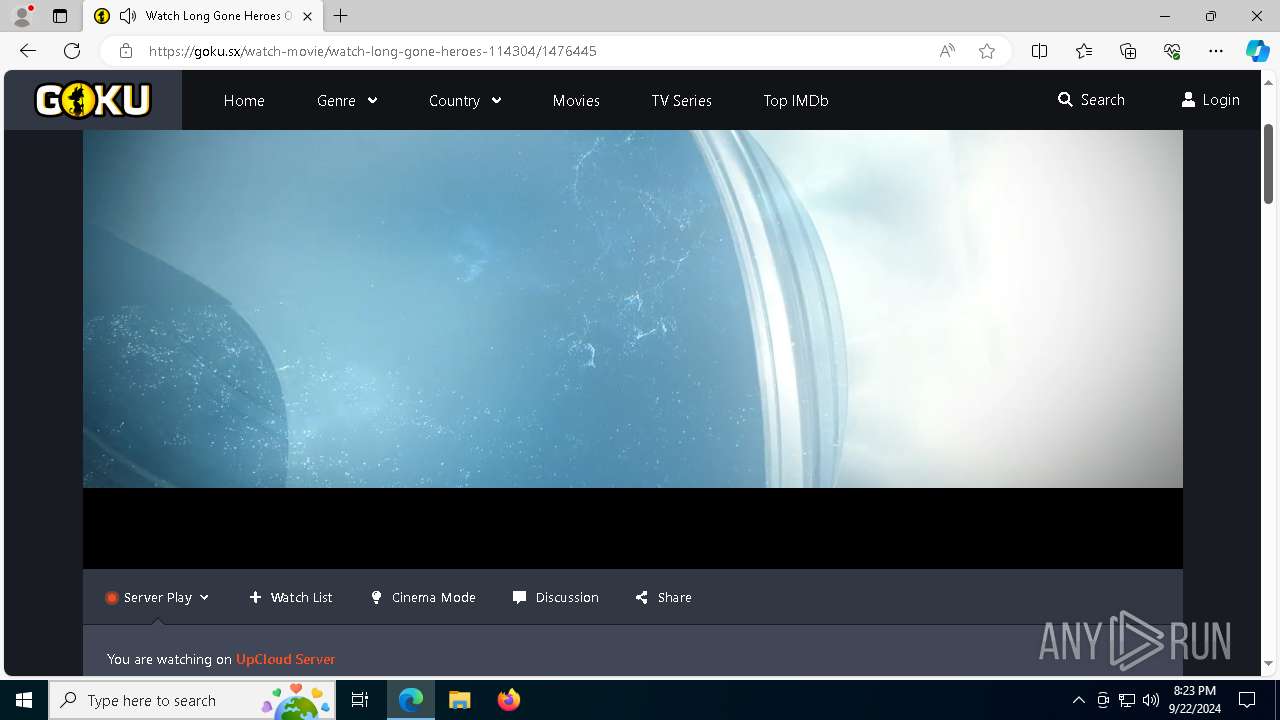Image resolution: width=1280 pixels, height=720 pixels.
Task: Add this page to favorites
Action: [987, 51]
